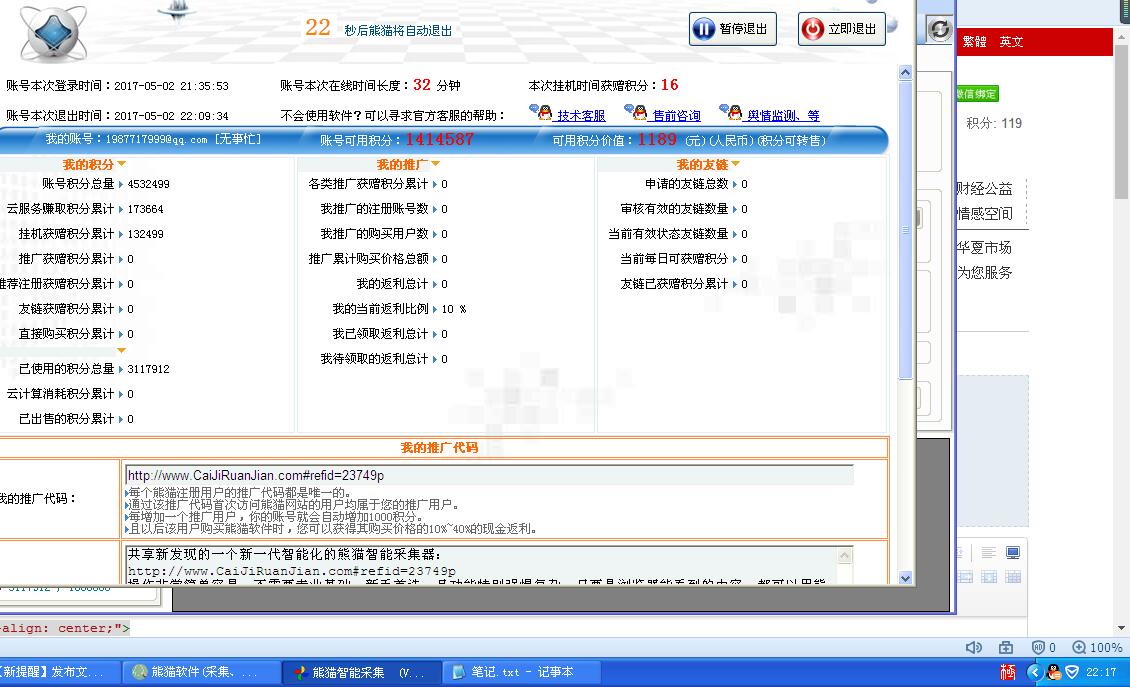Click the 22 seconds auto-exit countdown
1130x687 pixels.
[317, 27]
